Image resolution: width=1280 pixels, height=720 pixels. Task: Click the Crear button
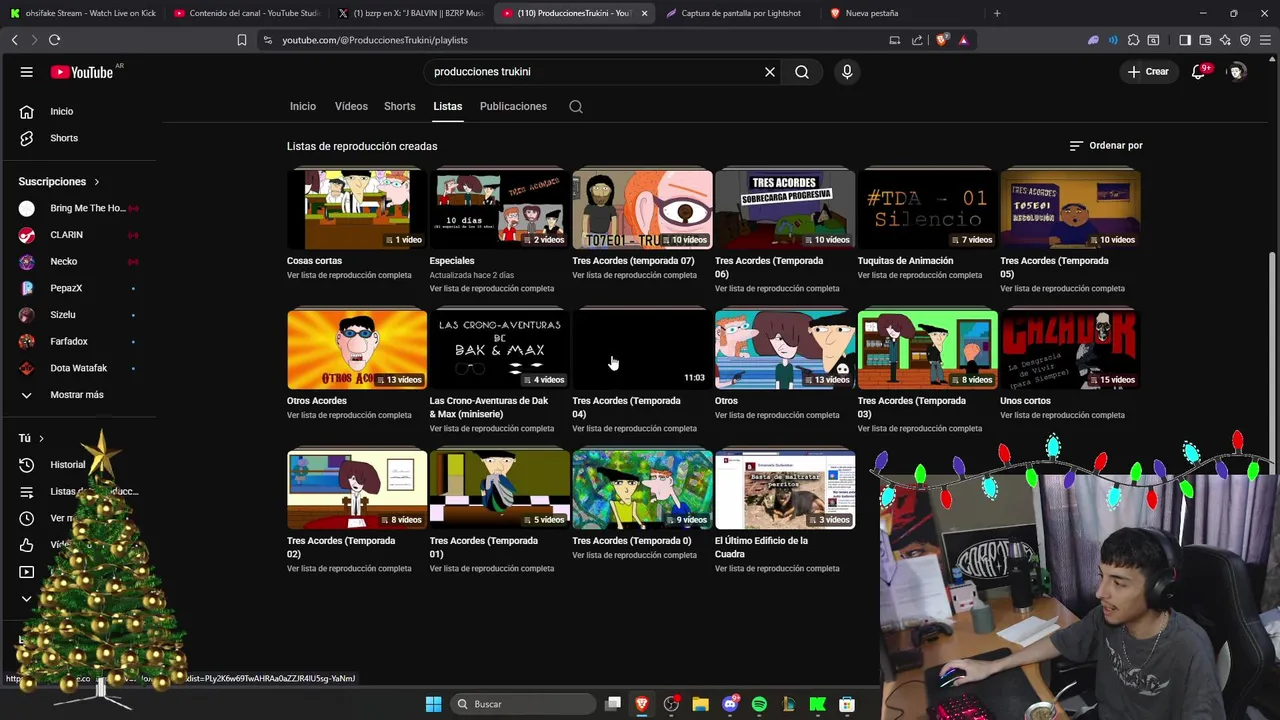(1148, 72)
